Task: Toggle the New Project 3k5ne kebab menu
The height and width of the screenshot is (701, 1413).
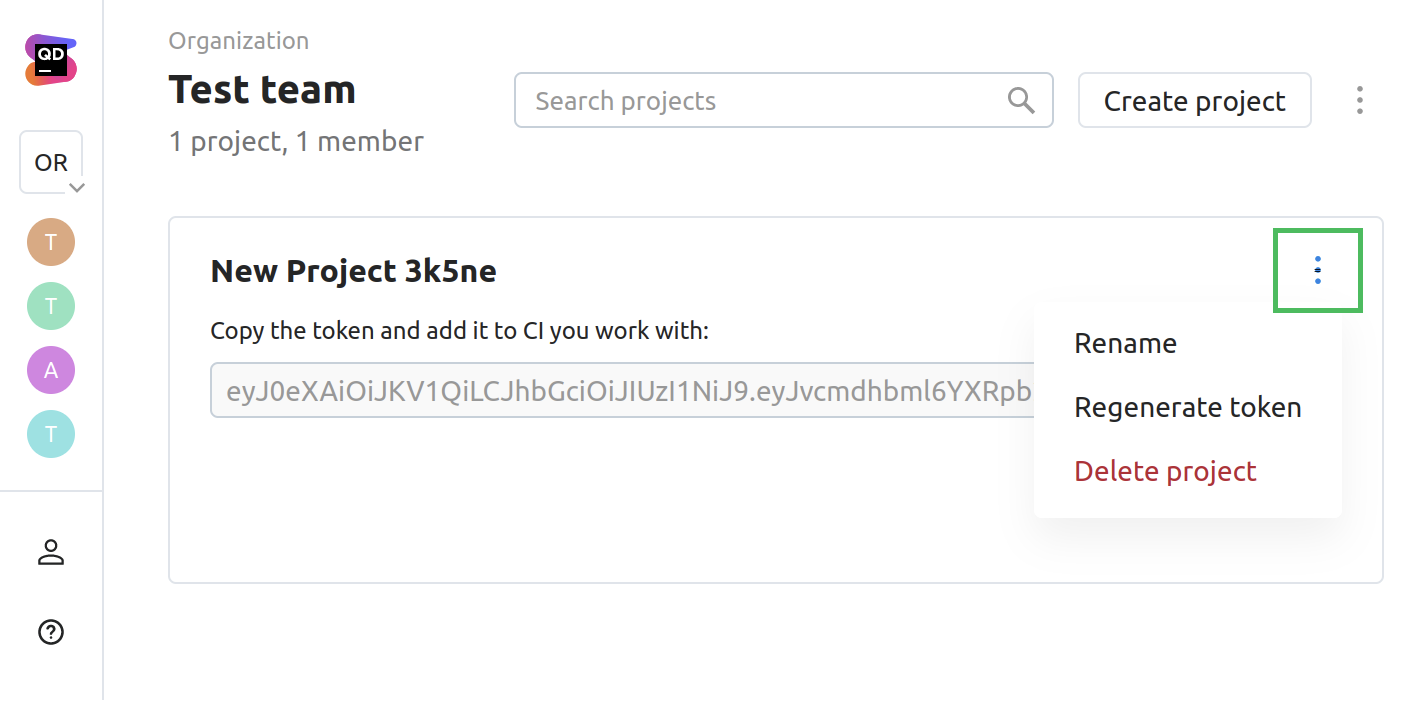Action: (x=1318, y=270)
